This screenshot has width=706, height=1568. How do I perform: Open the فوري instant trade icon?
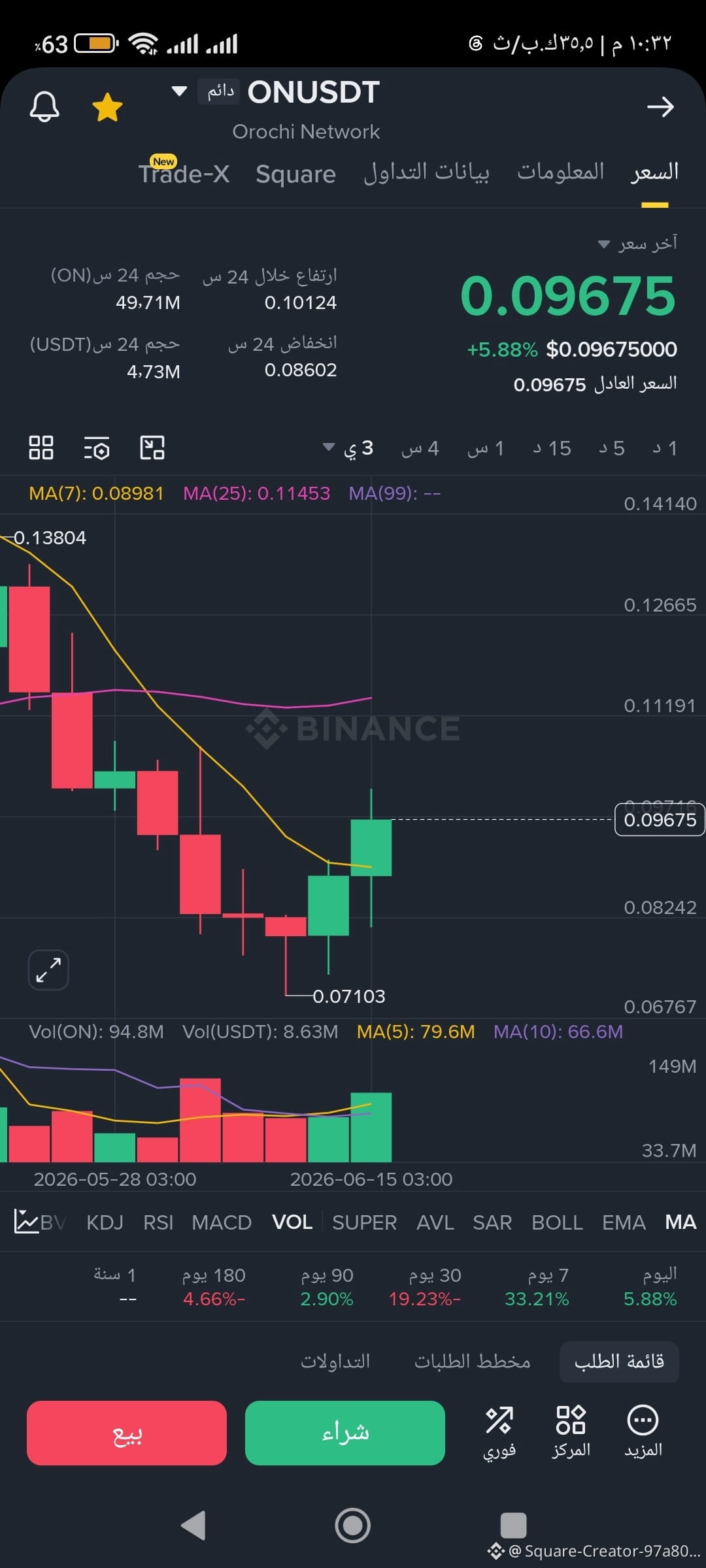(499, 1433)
